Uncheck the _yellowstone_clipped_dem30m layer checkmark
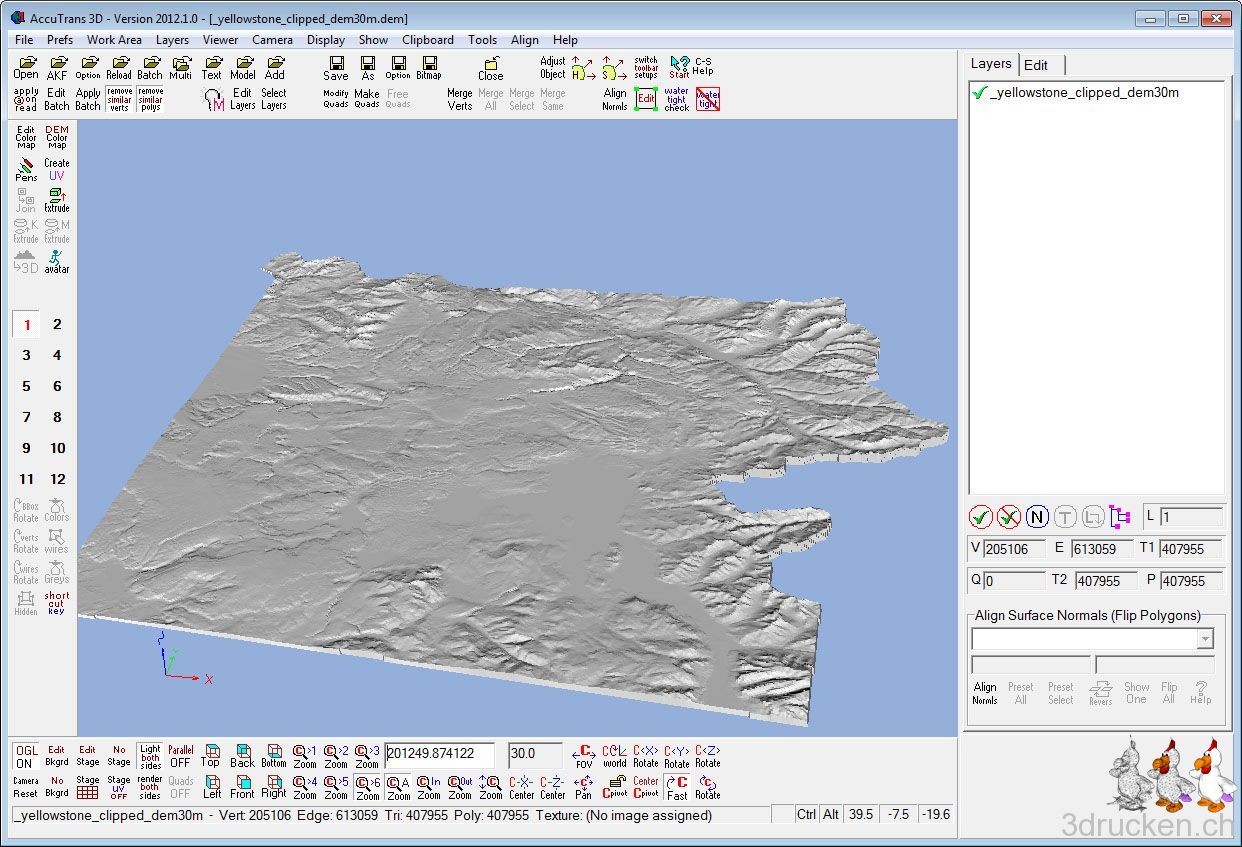Viewport: 1242px width, 847px height. pyautogui.click(x=979, y=93)
